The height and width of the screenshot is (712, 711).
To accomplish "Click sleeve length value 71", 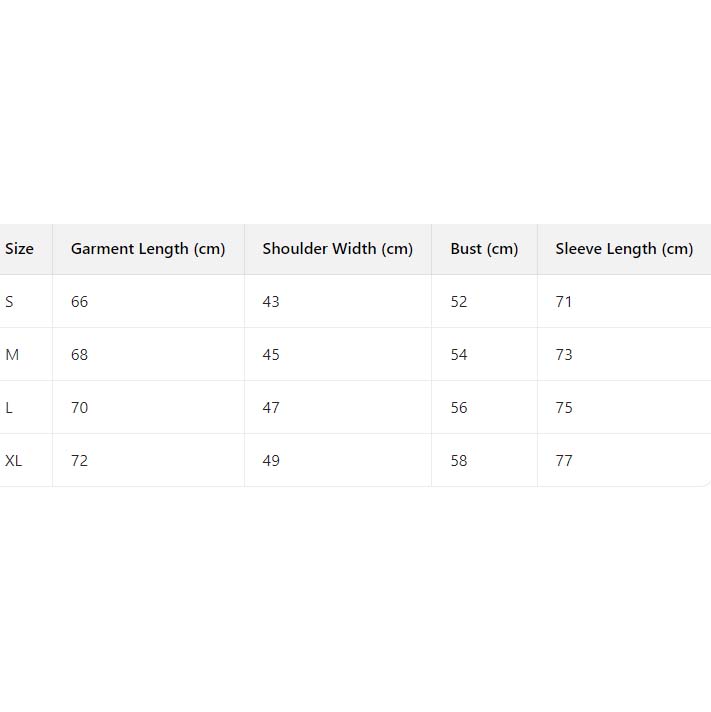I will click(564, 302).
